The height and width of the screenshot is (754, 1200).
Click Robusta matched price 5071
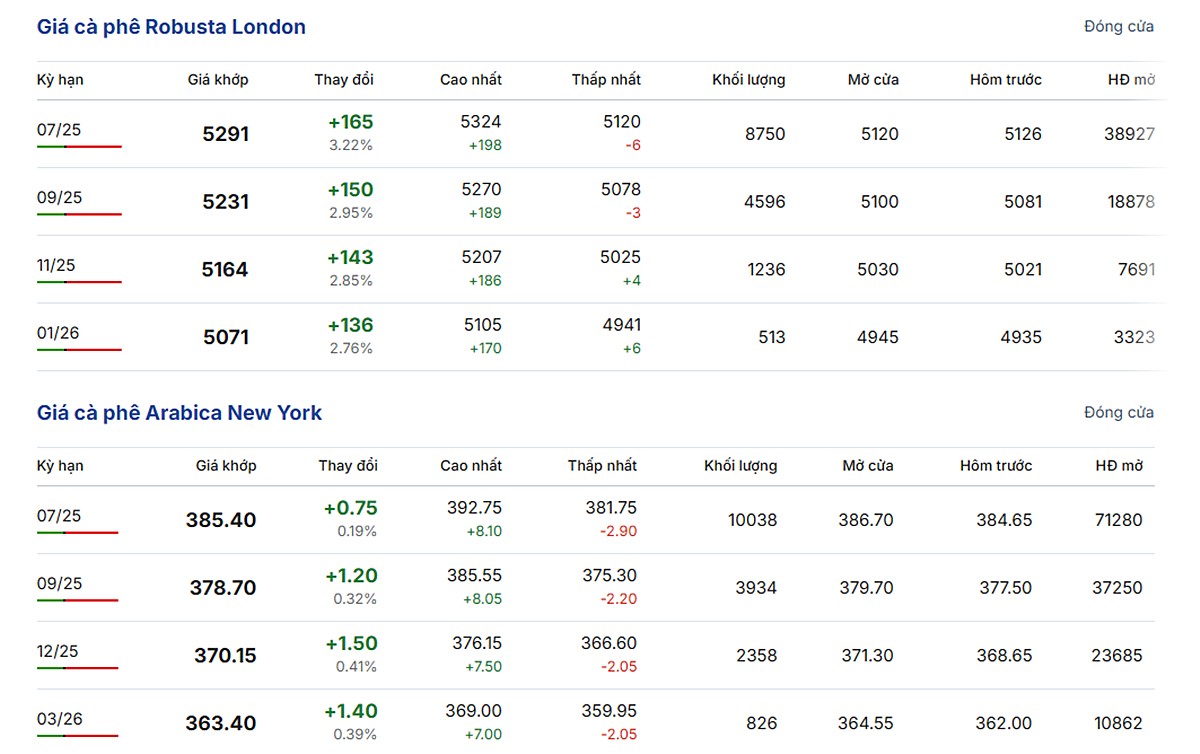(x=226, y=338)
